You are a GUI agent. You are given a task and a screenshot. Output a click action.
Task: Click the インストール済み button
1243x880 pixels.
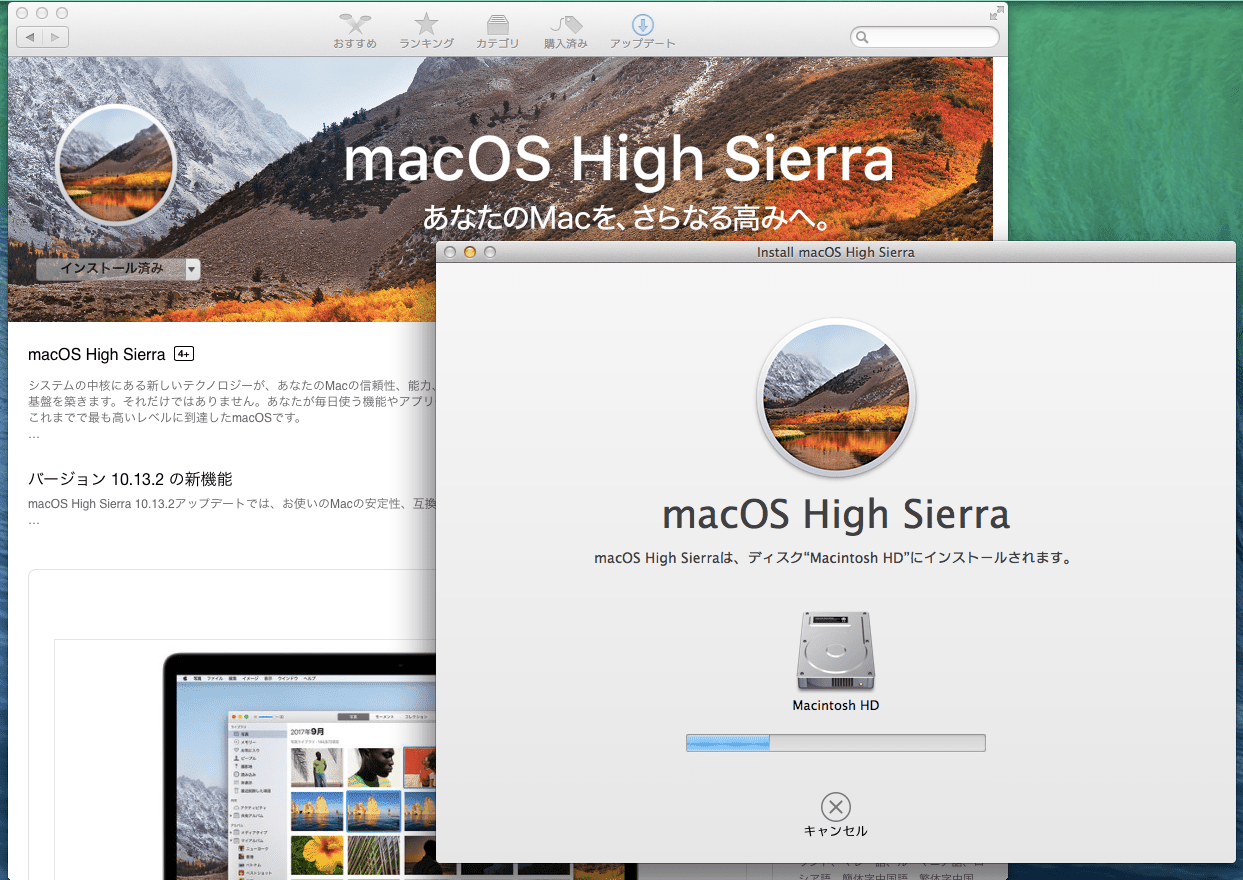(110, 269)
